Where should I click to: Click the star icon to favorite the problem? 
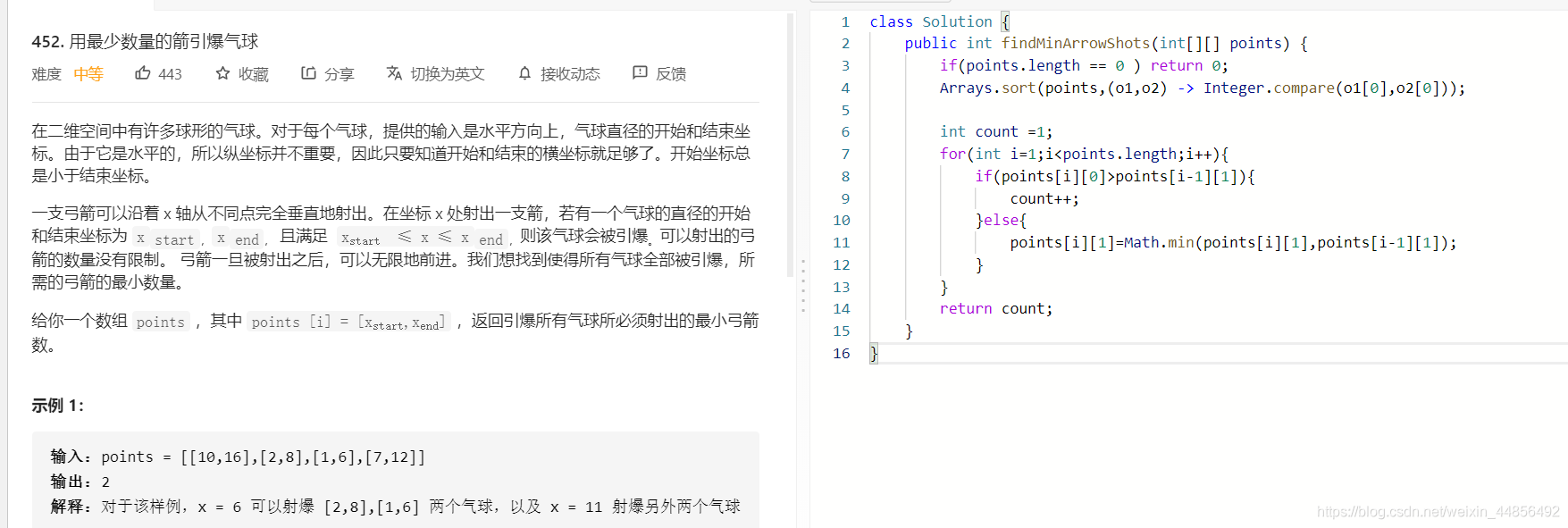point(223,73)
